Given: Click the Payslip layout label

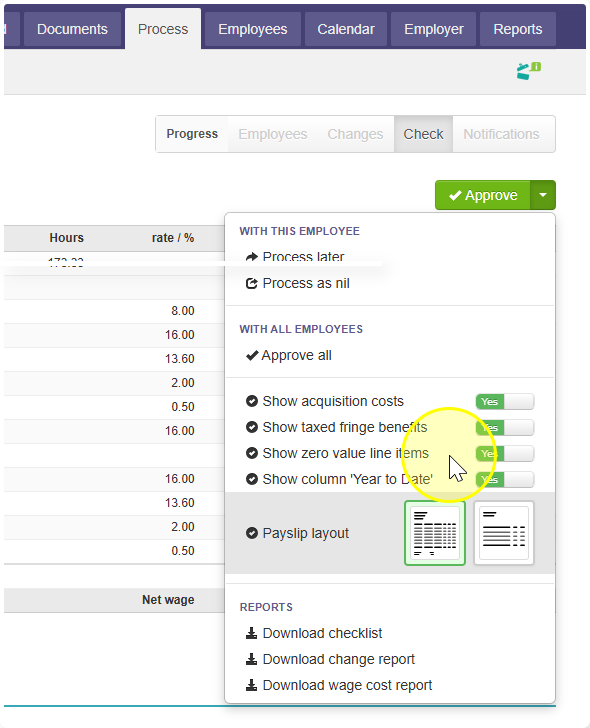Looking at the screenshot, I should pyautogui.click(x=305, y=533).
